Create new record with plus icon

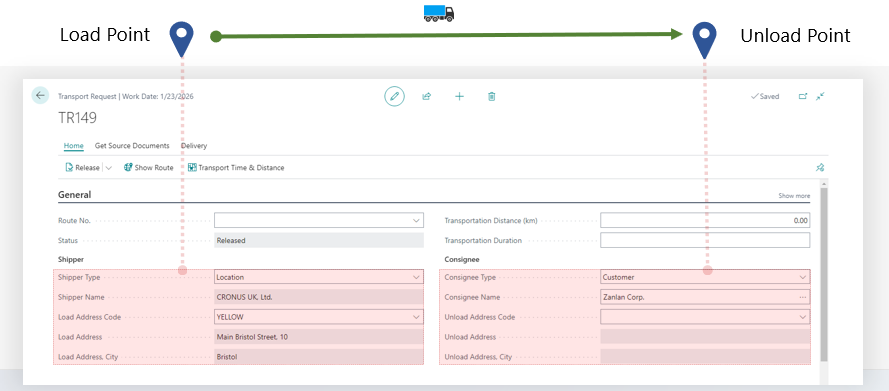point(459,96)
